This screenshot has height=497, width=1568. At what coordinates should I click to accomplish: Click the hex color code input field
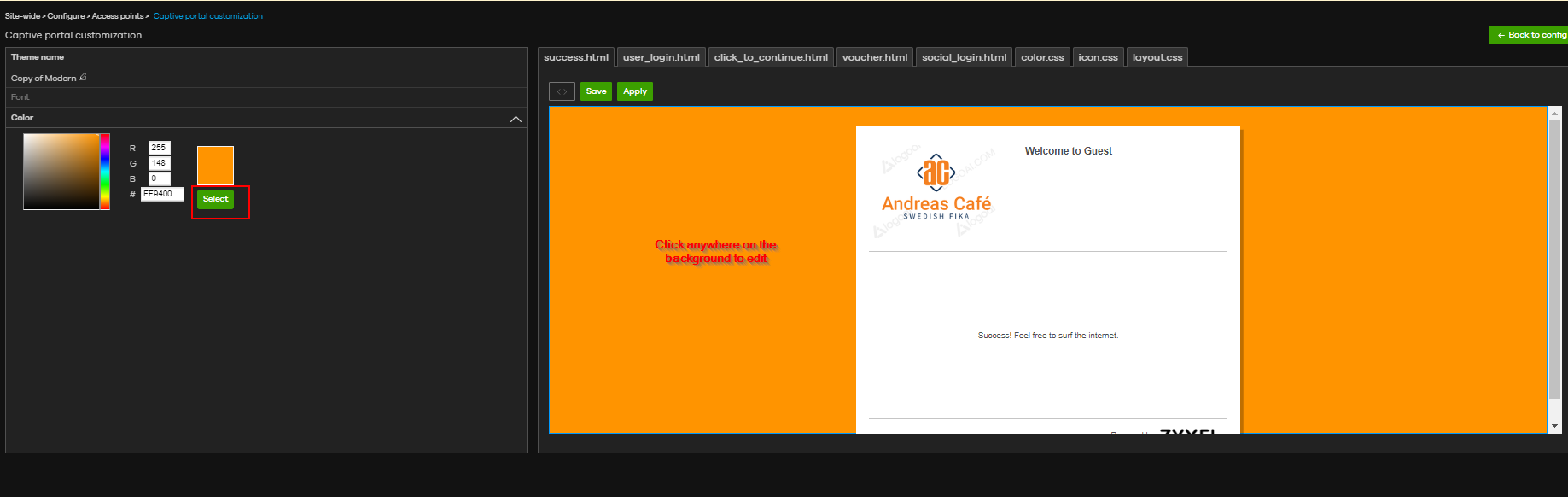coord(162,194)
